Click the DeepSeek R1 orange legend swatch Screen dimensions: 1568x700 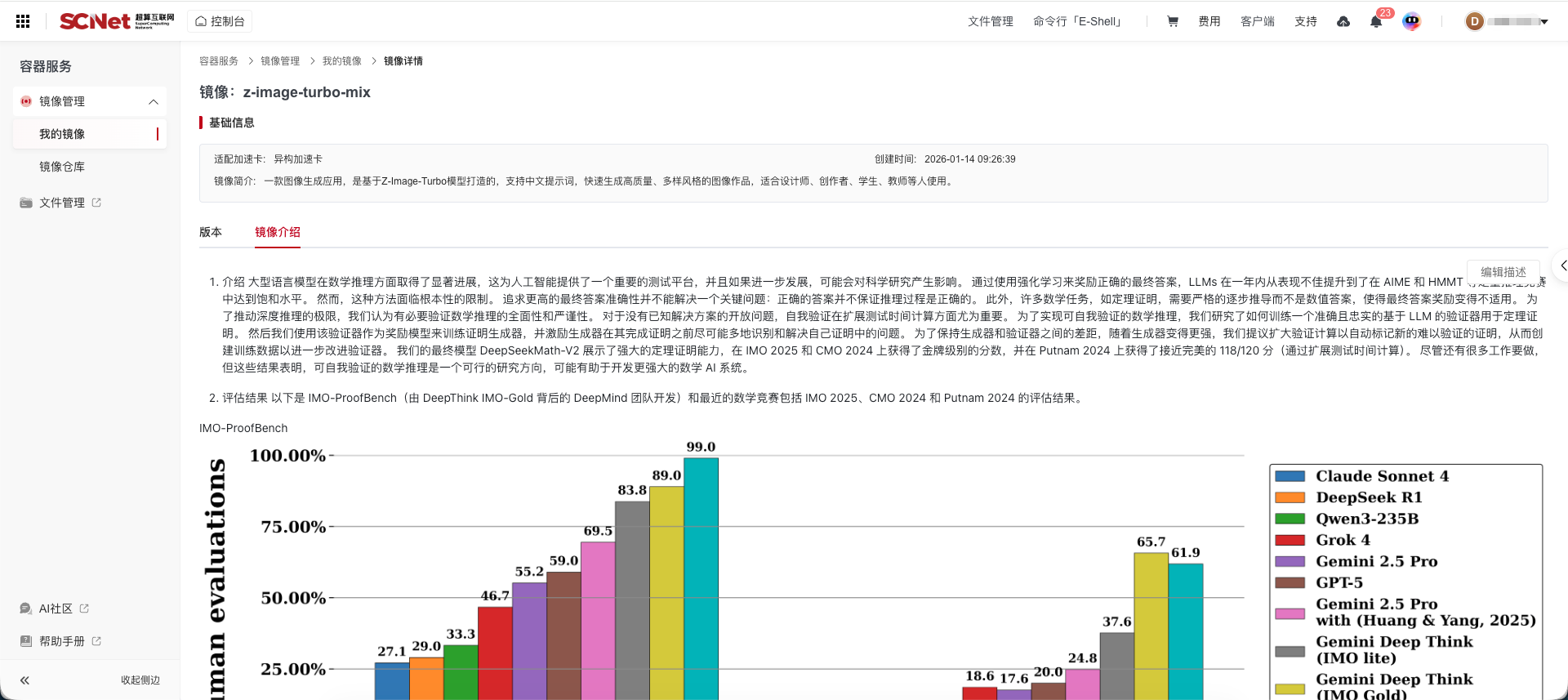tap(1290, 497)
